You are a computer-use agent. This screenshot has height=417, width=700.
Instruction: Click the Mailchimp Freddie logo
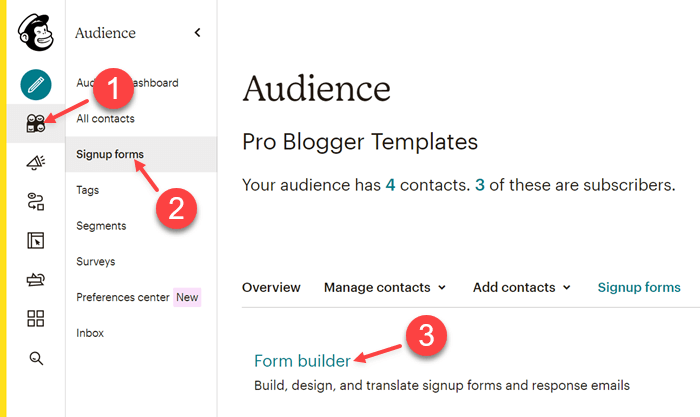point(36,33)
